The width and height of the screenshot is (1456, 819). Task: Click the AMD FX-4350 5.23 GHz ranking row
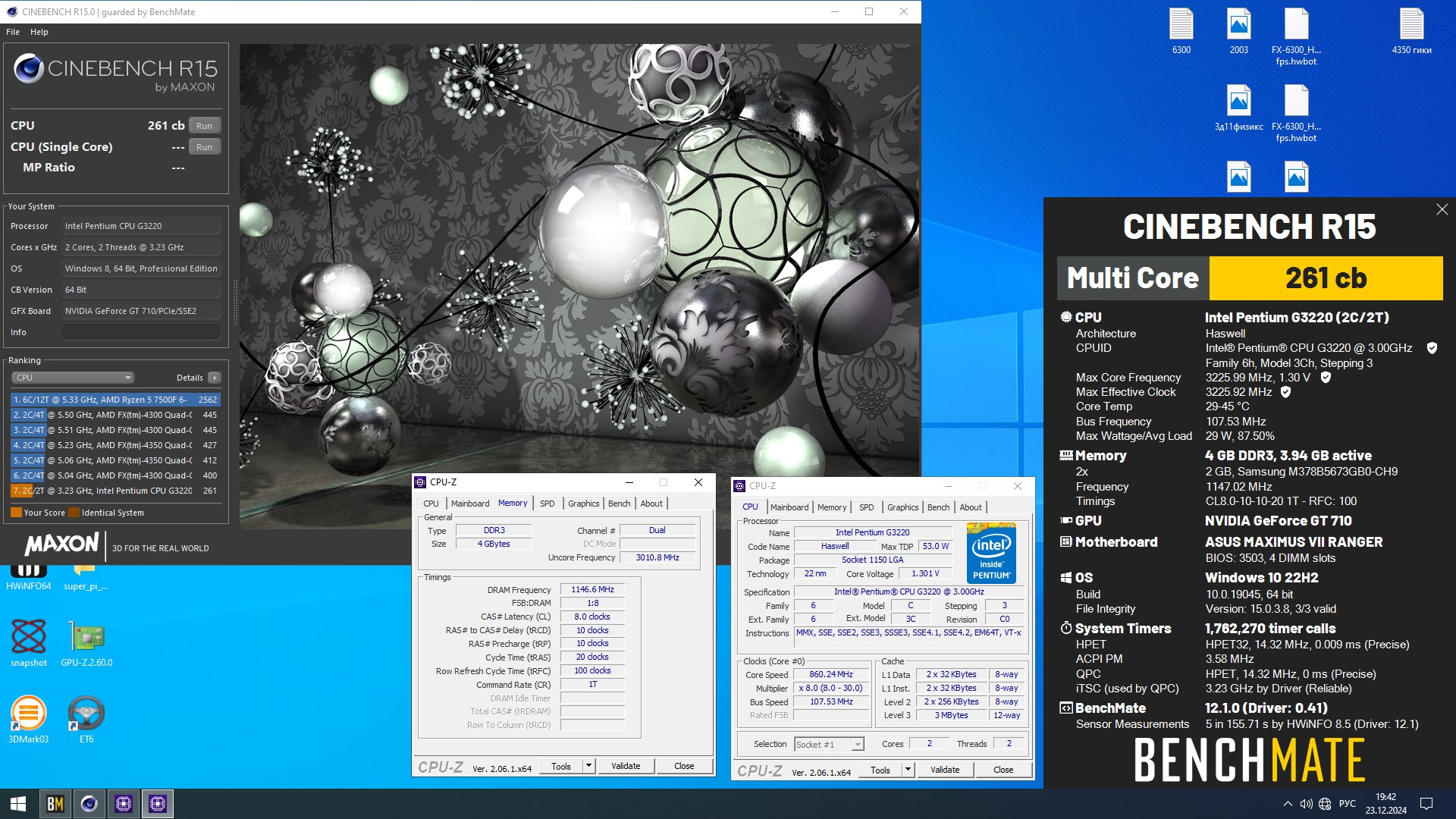pyautogui.click(x=115, y=445)
